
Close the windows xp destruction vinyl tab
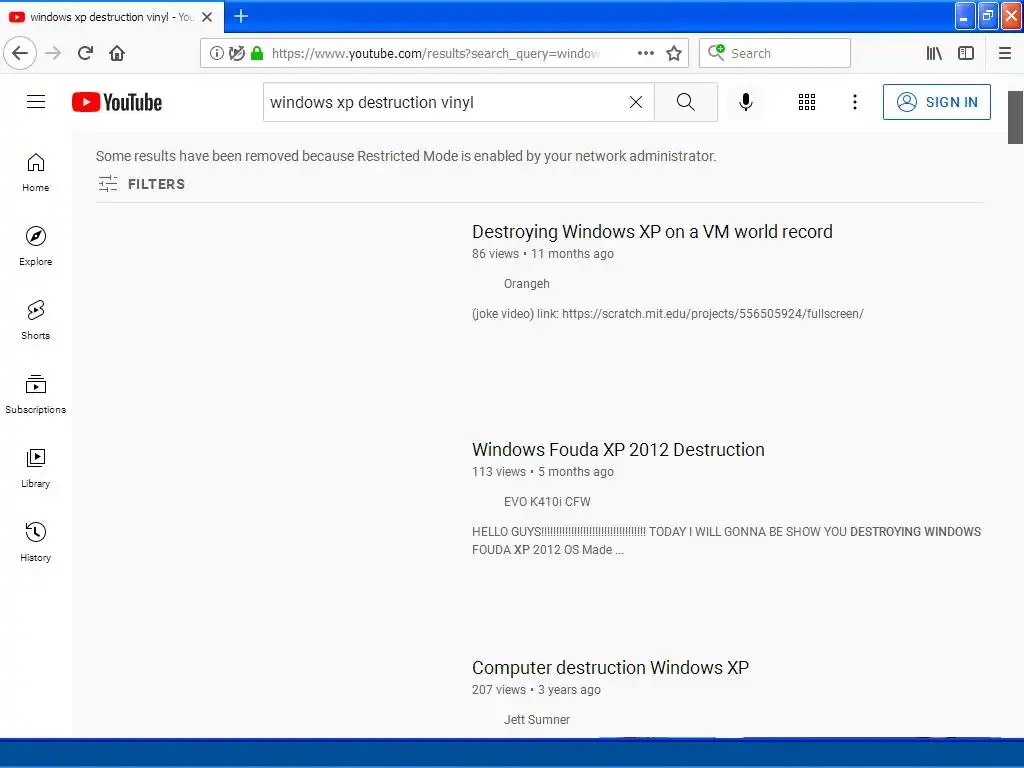point(207,17)
